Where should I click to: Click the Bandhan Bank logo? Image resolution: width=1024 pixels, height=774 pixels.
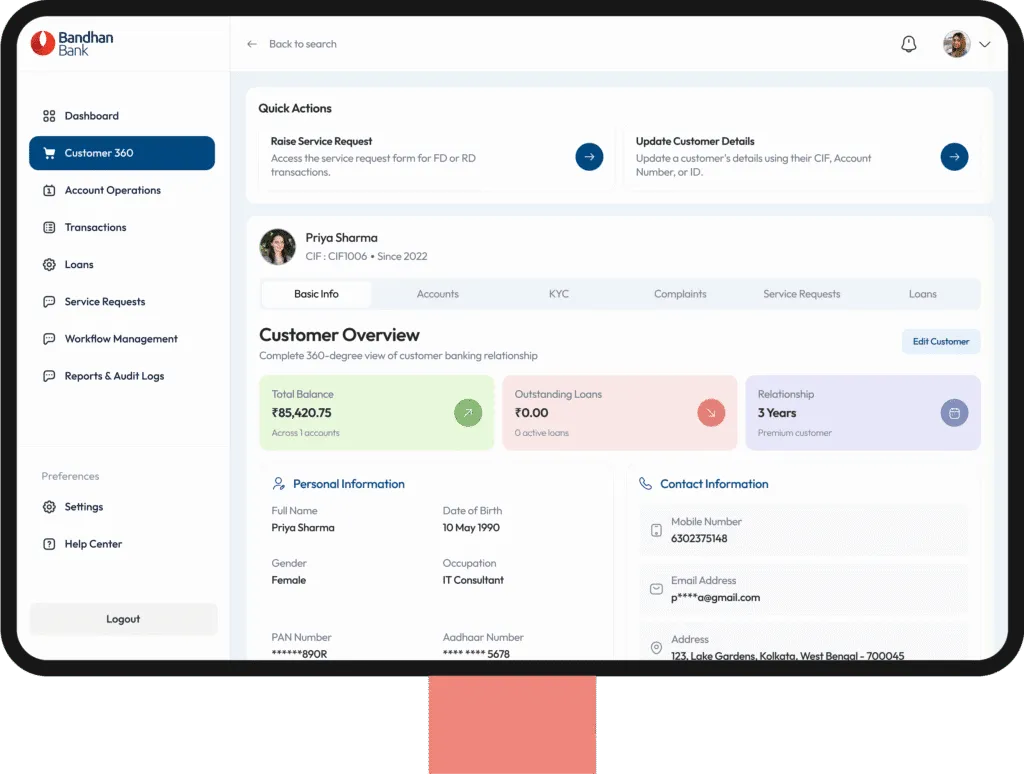(x=72, y=43)
